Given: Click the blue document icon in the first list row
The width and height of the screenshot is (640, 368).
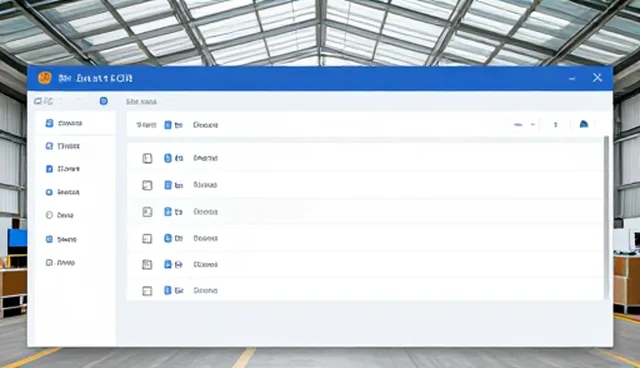Looking at the screenshot, I should pos(168,158).
